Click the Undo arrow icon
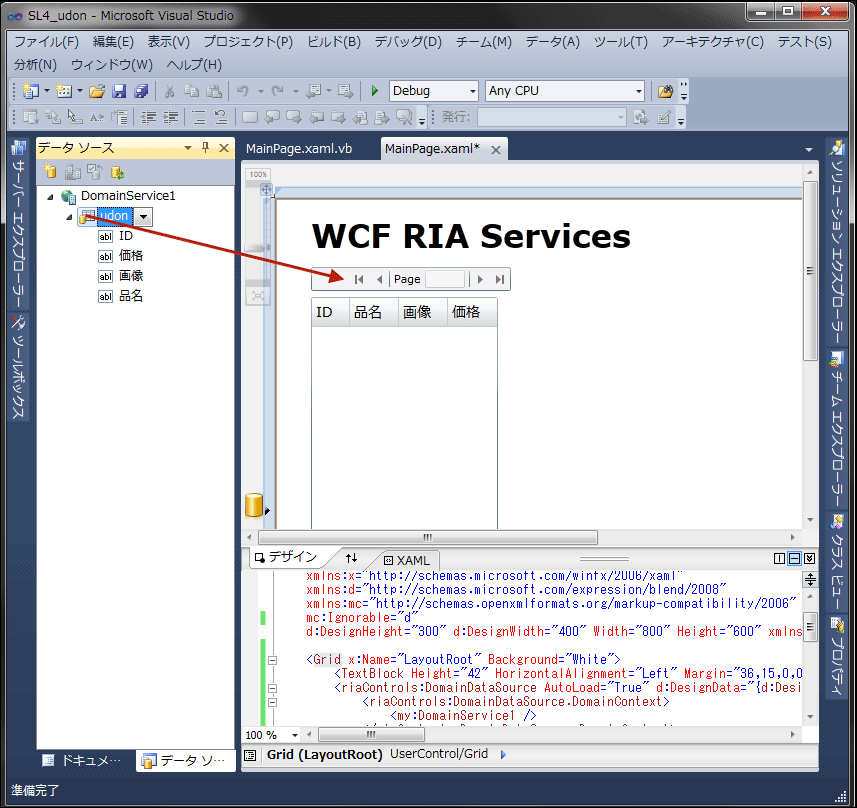This screenshot has width=857, height=808. point(243,91)
